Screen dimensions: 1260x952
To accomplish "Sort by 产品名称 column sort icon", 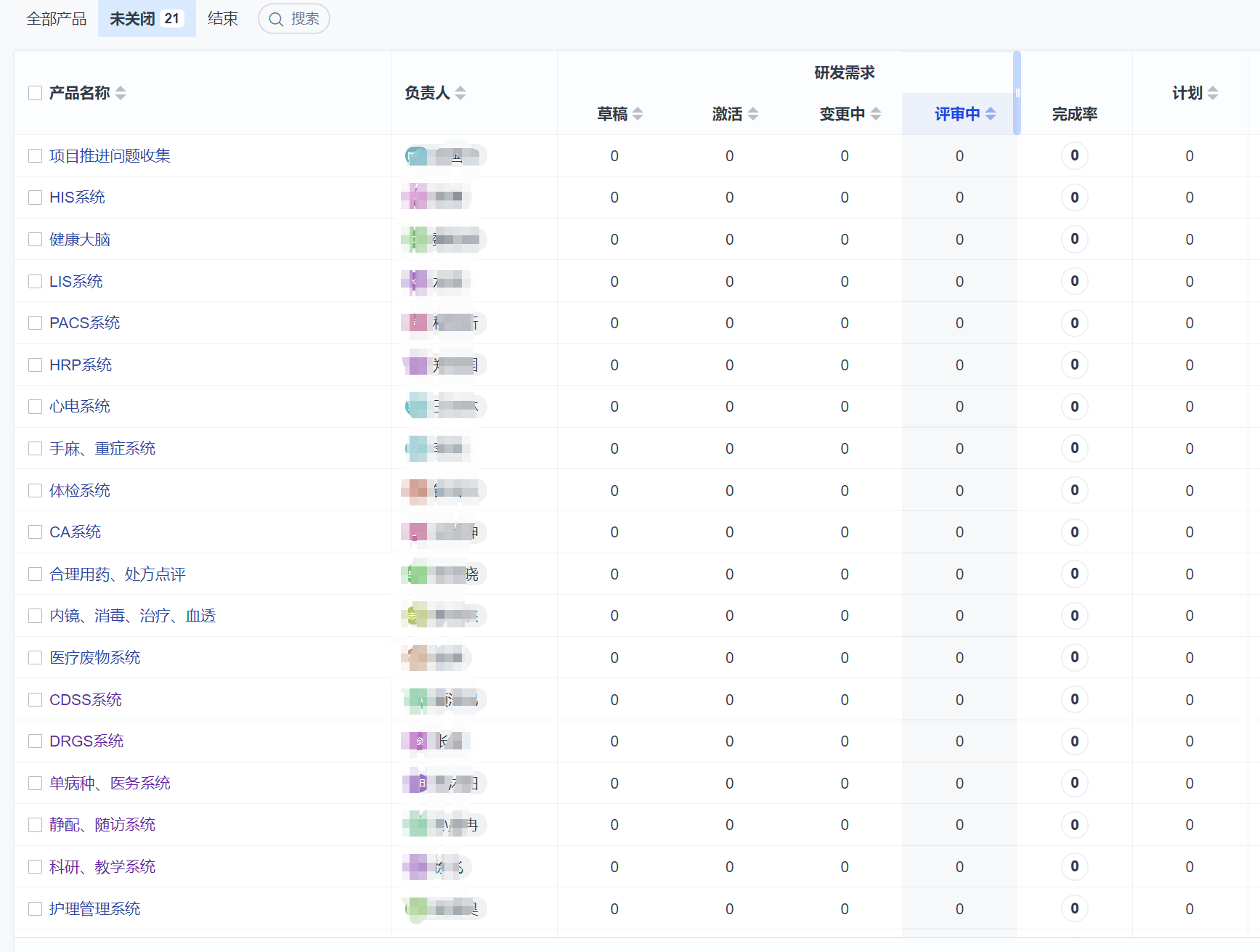I will pyautogui.click(x=121, y=93).
